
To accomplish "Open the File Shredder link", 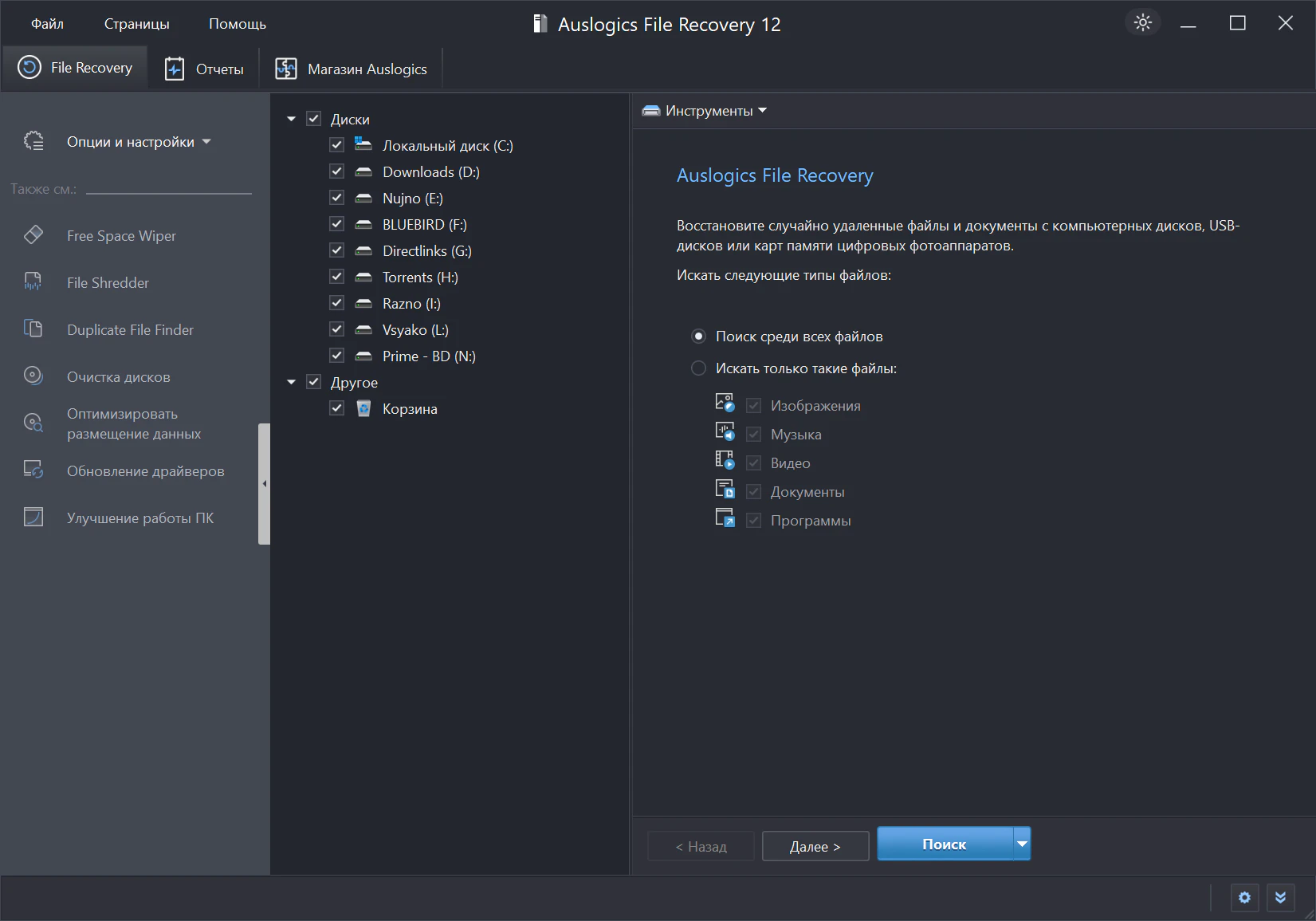I will pos(108,283).
